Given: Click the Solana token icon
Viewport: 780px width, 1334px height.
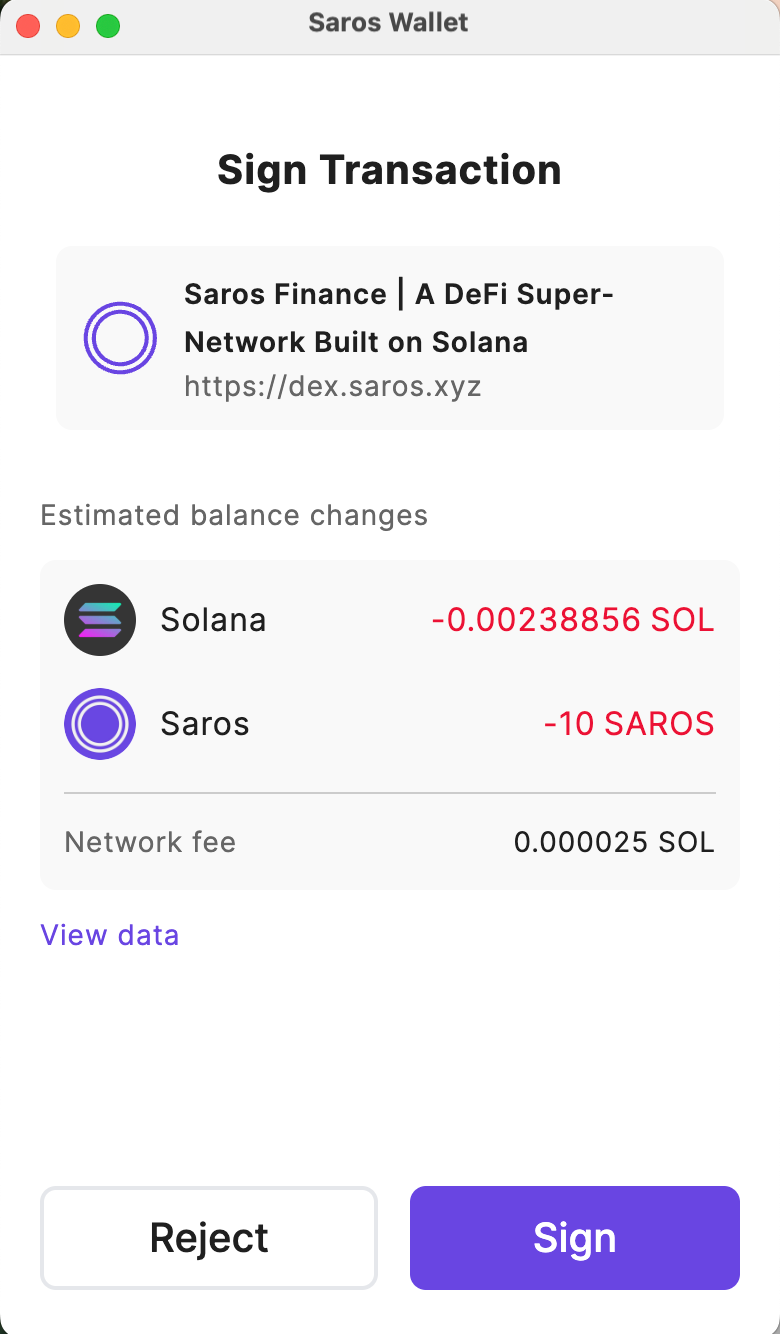Looking at the screenshot, I should pos(100,620).
